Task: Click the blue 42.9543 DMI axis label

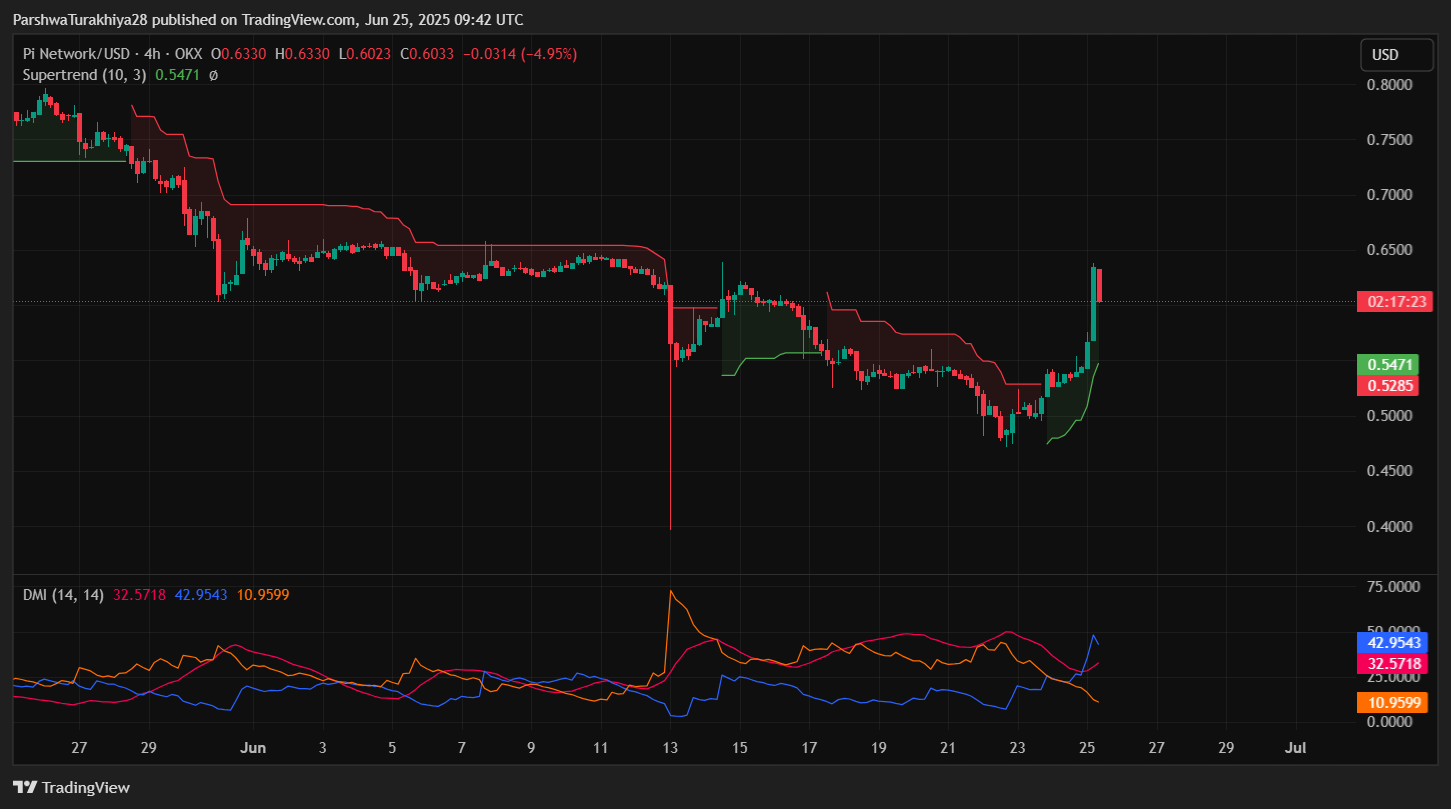Action: tap(1394, 643)
